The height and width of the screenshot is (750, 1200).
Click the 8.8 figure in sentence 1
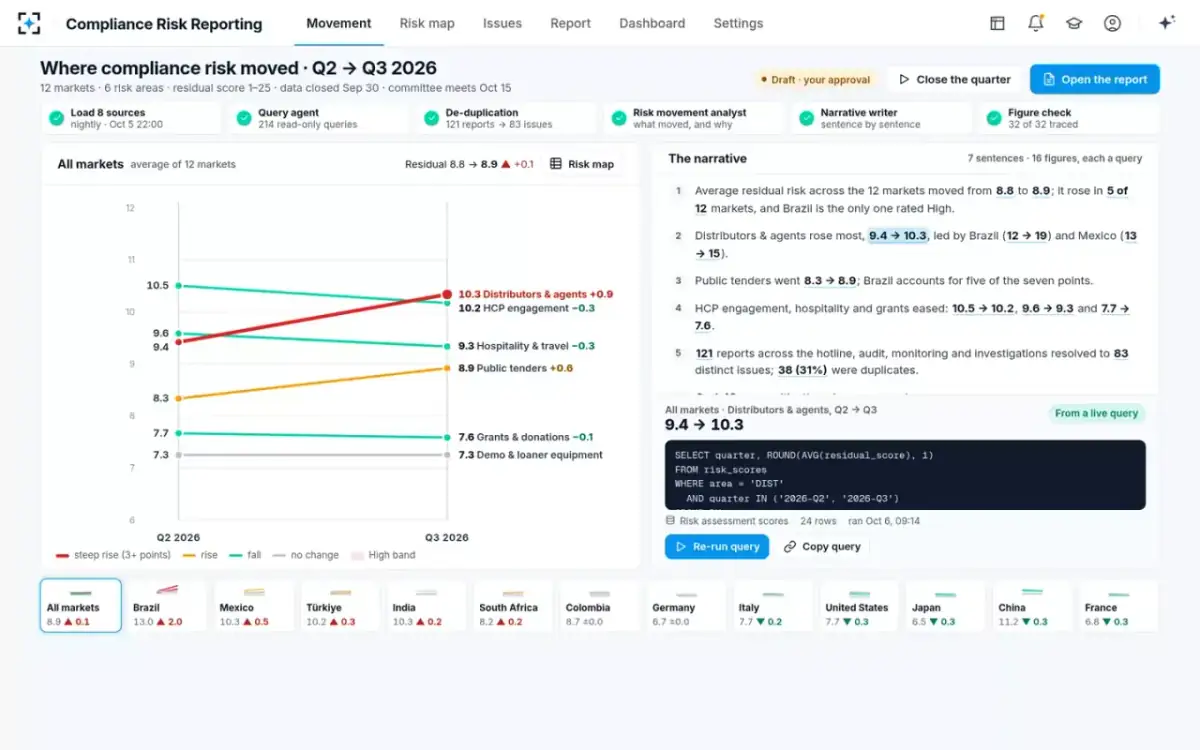click(1005, 190)
